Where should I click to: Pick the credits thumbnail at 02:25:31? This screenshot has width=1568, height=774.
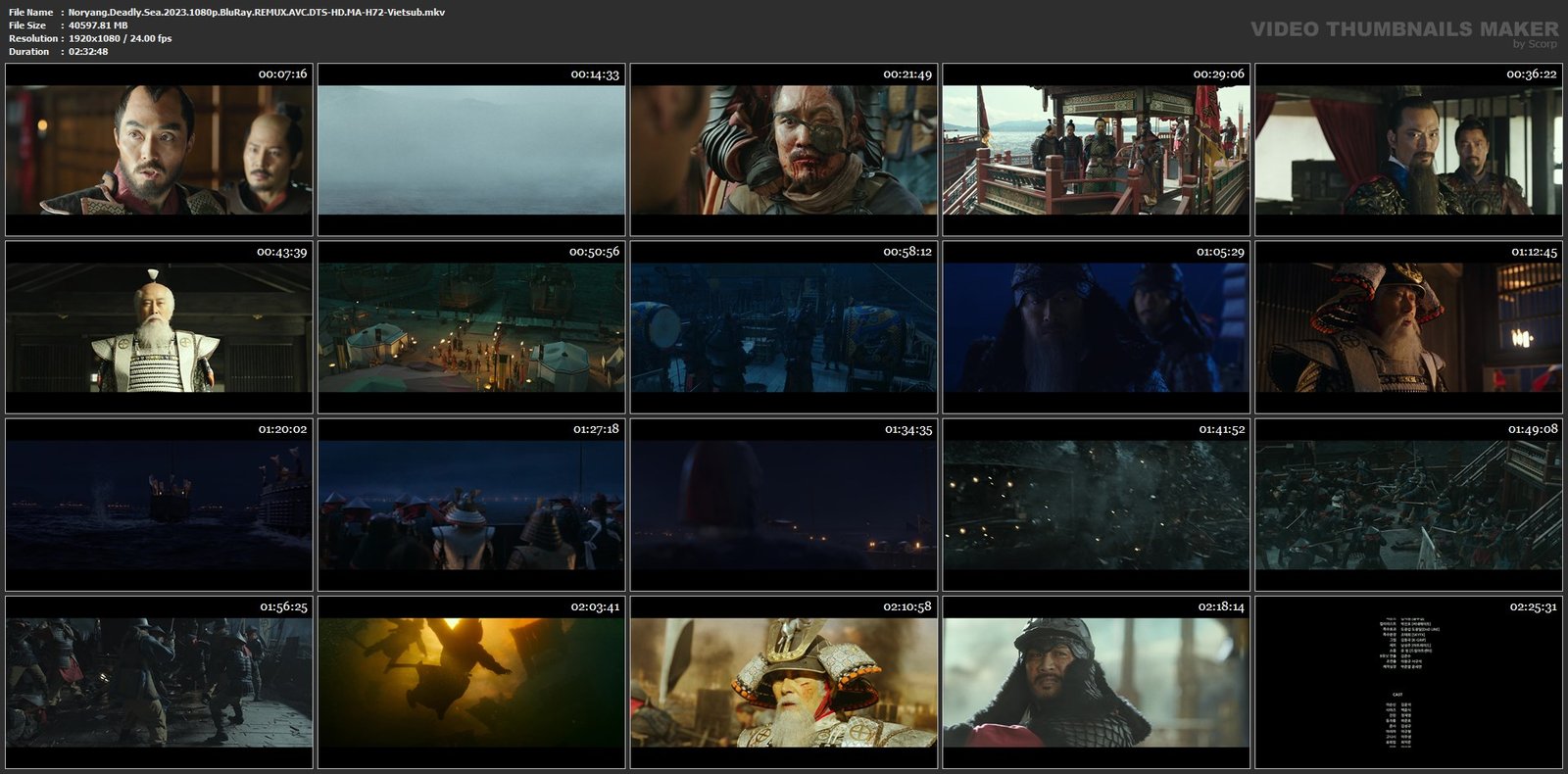pos(1409,683)
